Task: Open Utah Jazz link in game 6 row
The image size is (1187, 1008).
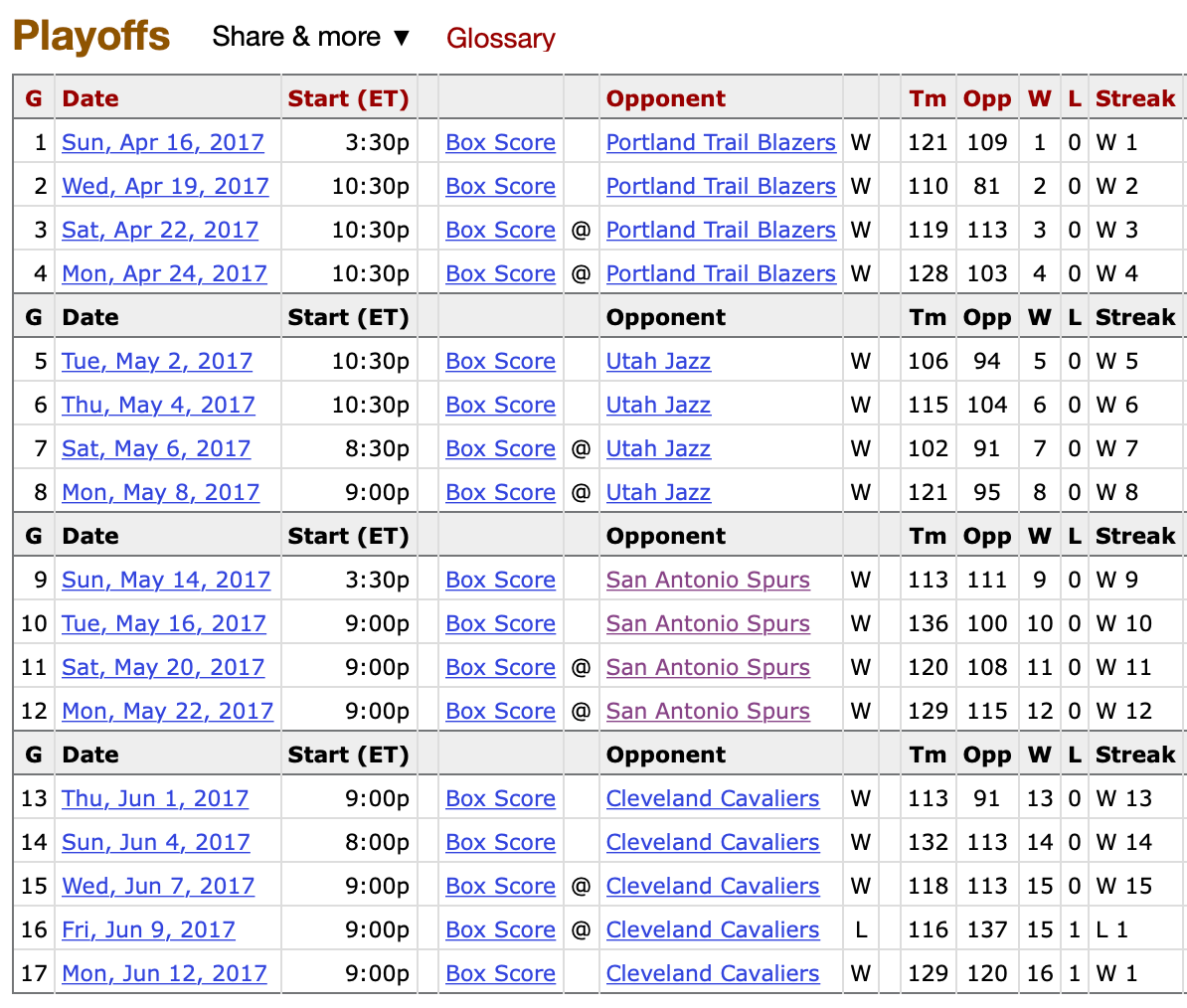Action: pyautogui.click(x=658, y=405)
